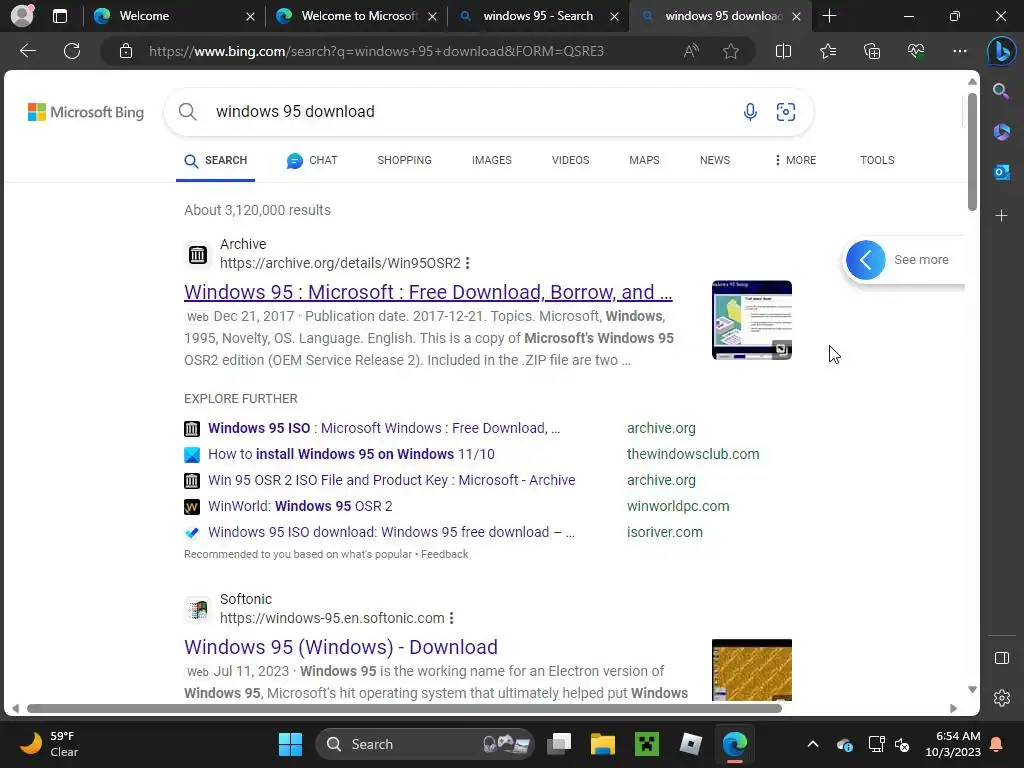View site information lock icon
The image size is (1024, 768).
[x=126, y=51]
